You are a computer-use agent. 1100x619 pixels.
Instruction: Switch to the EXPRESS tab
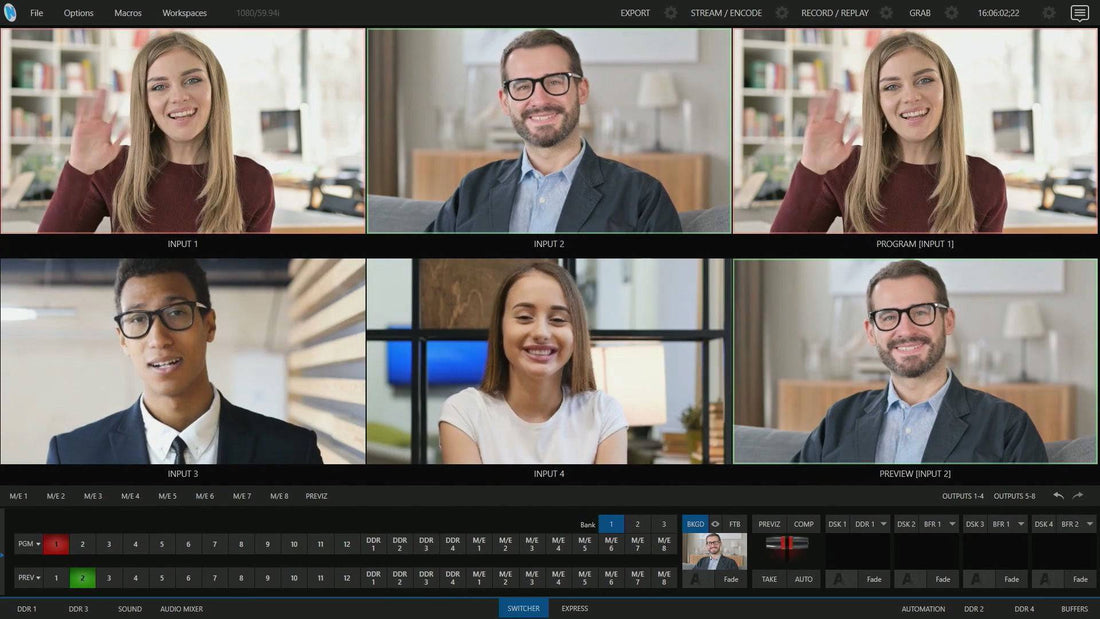(x=575, y=608)
